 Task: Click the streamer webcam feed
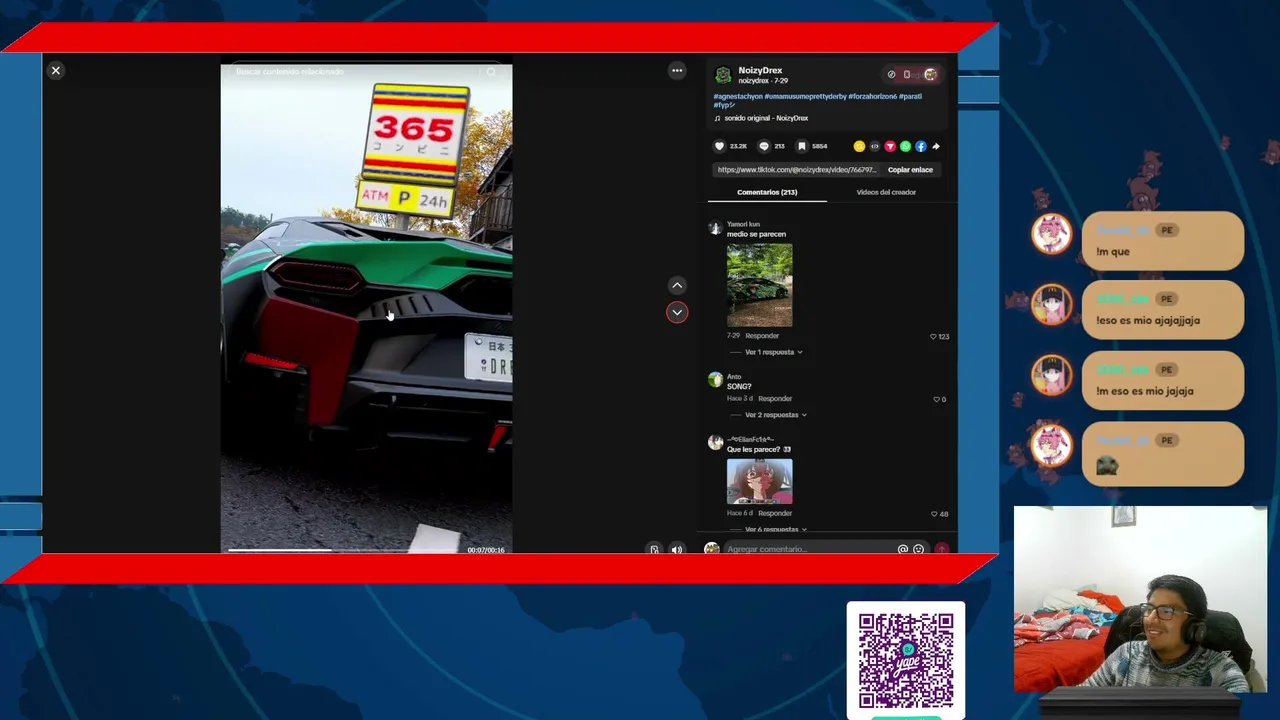point(1140,599)
